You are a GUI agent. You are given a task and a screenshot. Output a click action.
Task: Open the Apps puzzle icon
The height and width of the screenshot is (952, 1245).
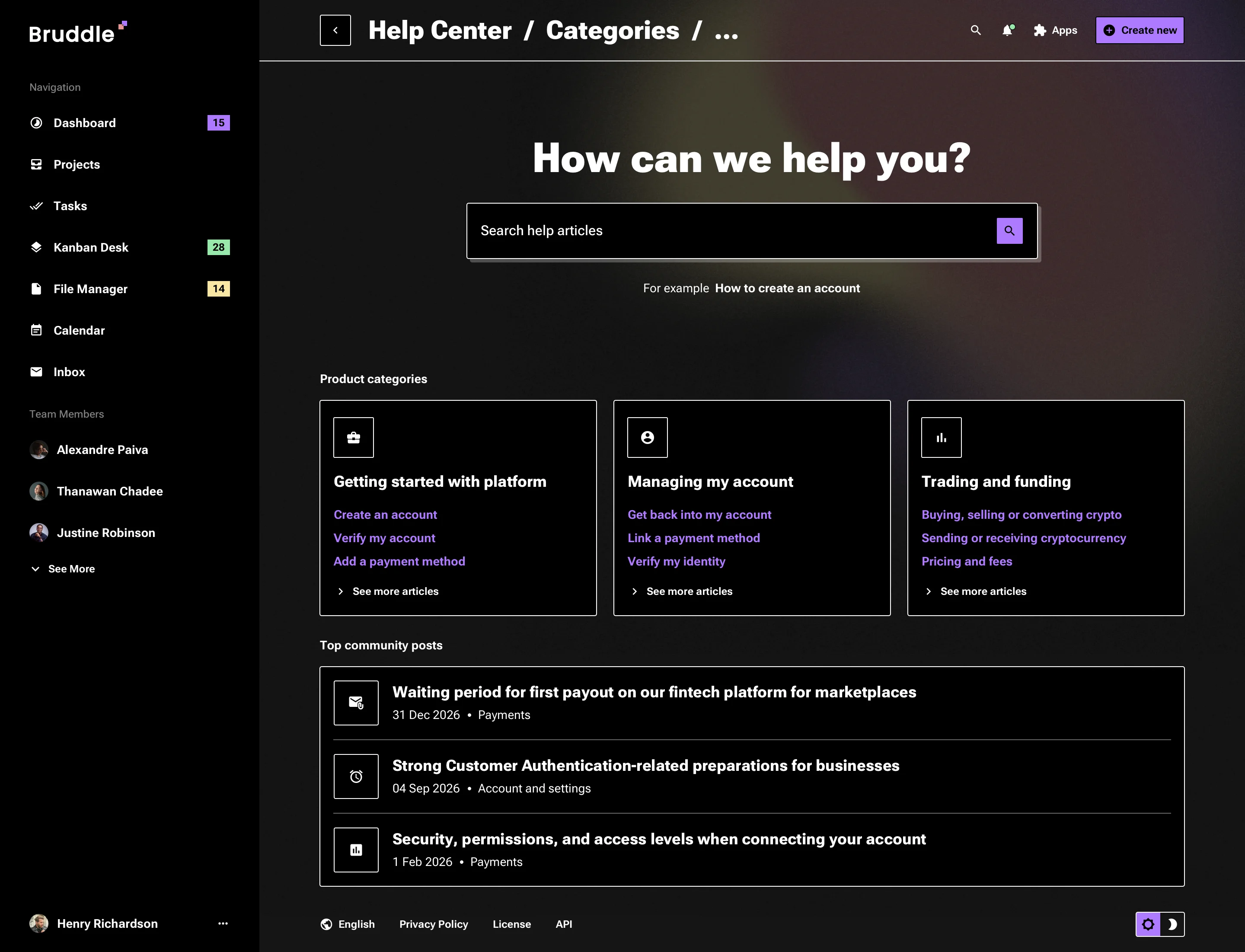pos(1041,31)
